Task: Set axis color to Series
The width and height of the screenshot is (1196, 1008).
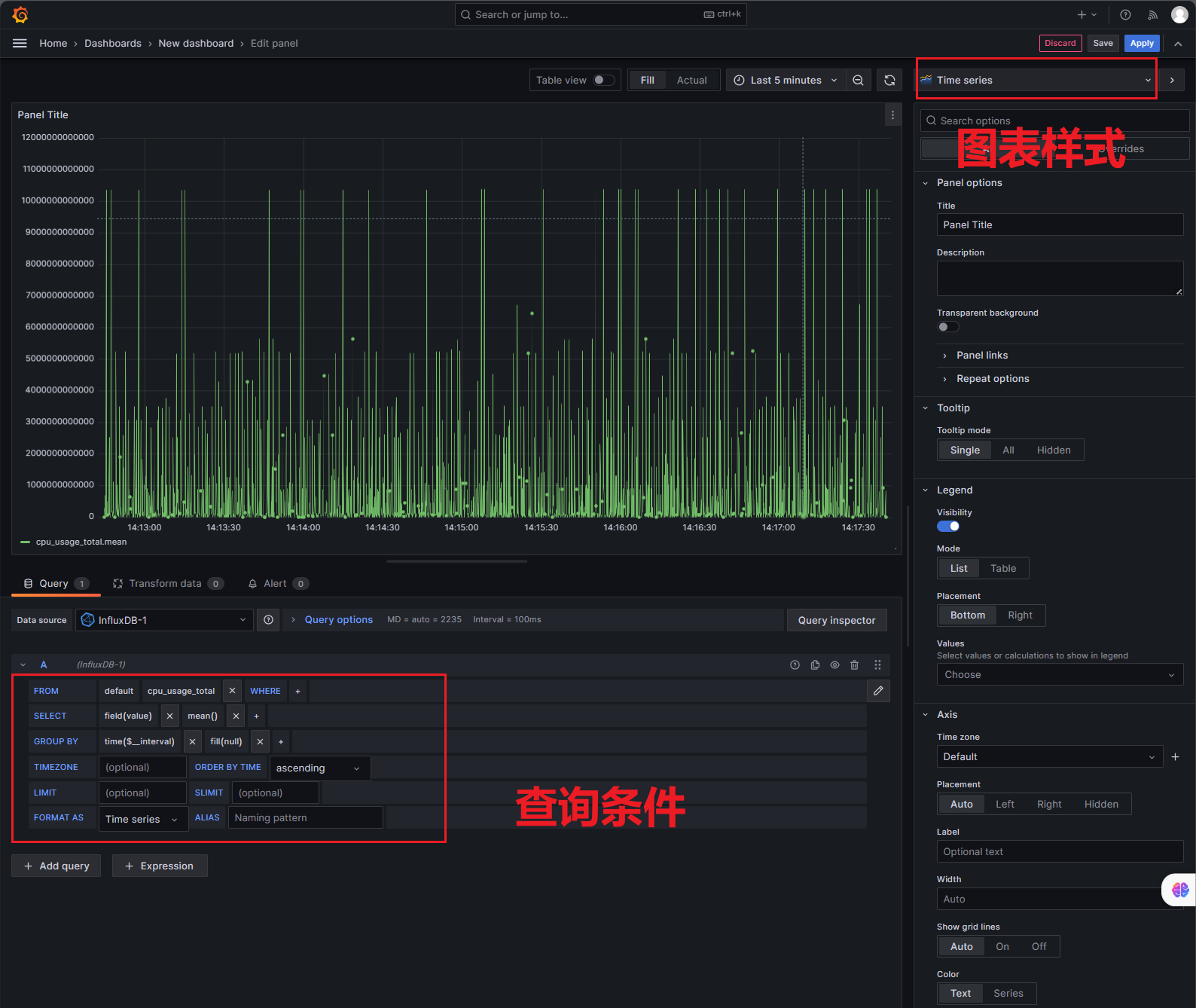Action: [x=1008, y=993]
